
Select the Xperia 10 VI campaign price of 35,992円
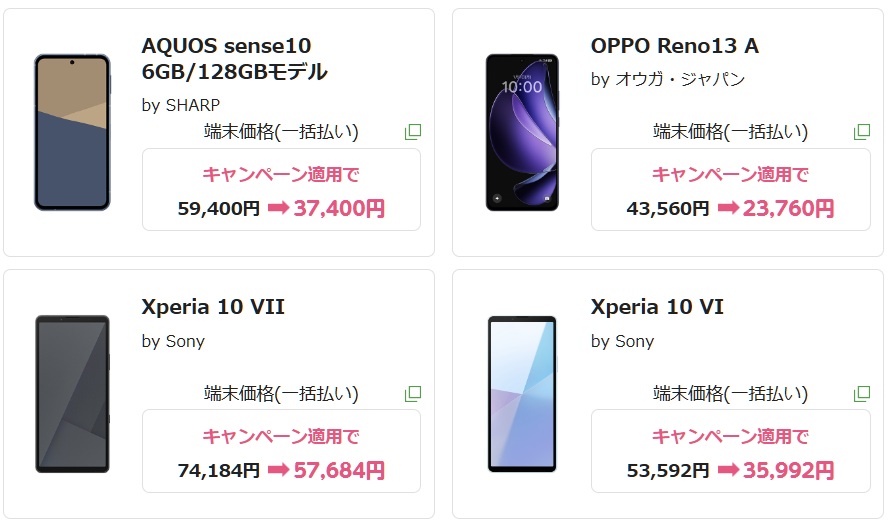(788, 470)
